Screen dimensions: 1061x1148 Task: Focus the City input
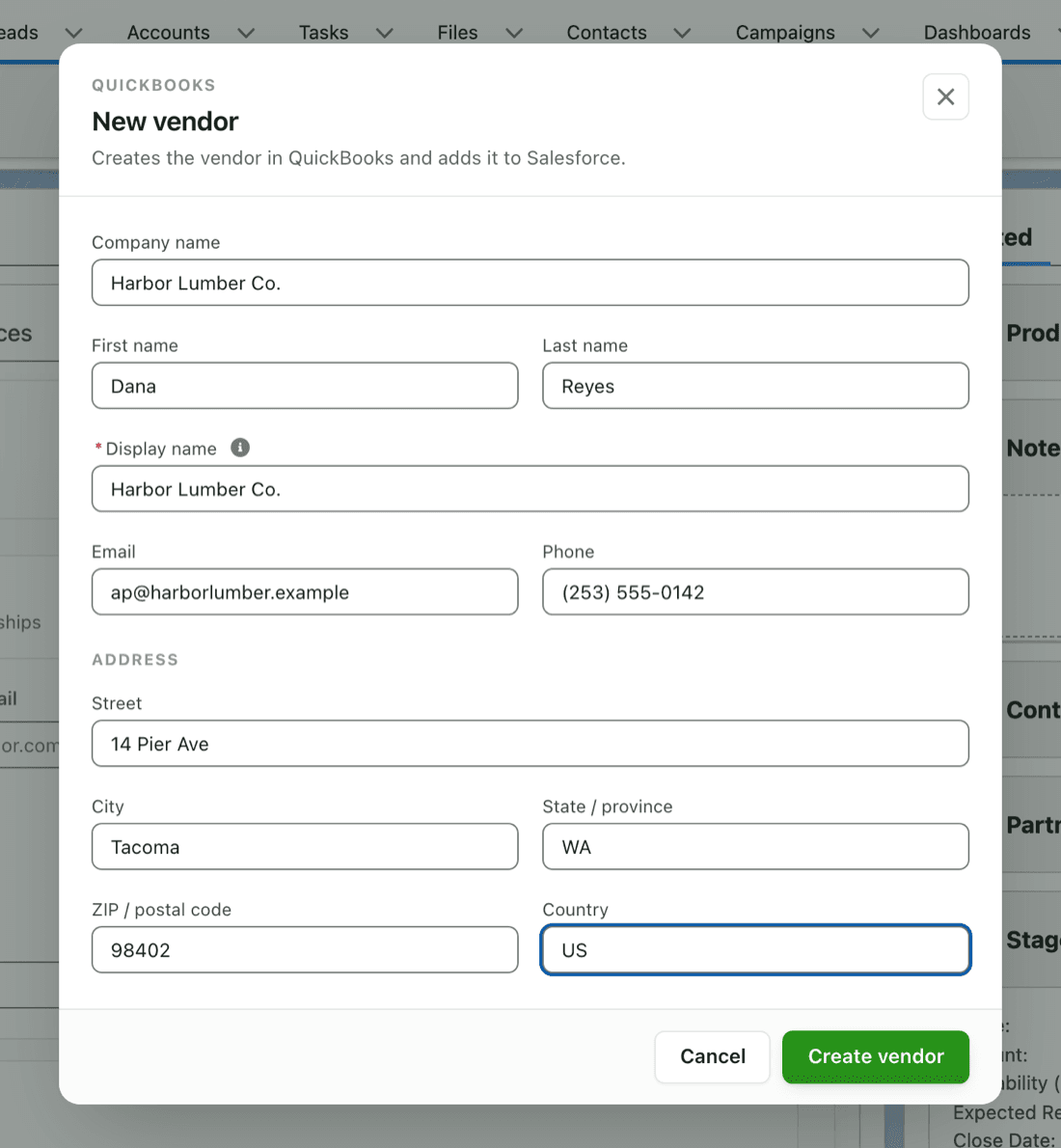[305, 846]
